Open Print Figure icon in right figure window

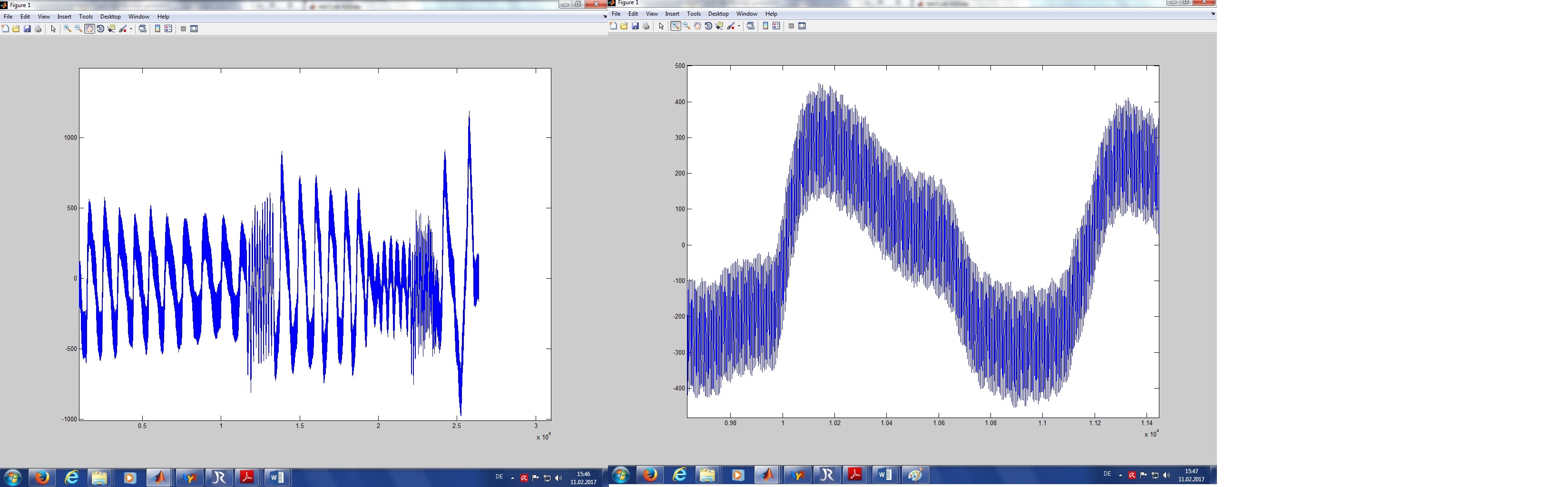click(x=647, y=26)
